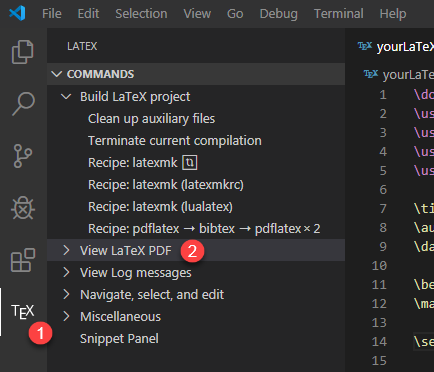Open the Edit menu
434x372 pixels.
[x=88, y=14]
